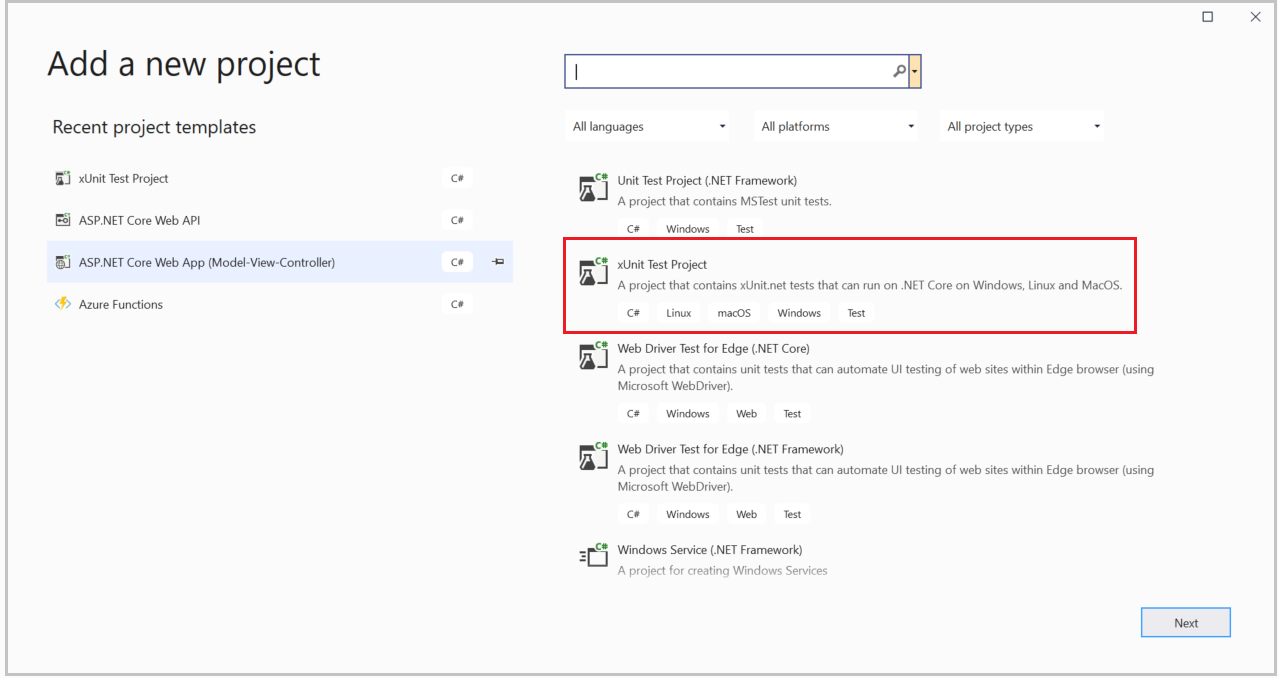The image size is (1279, 678).
Task: Select Web Driver Test for Edge (.NET Framework)
Action: click(730, 449)
